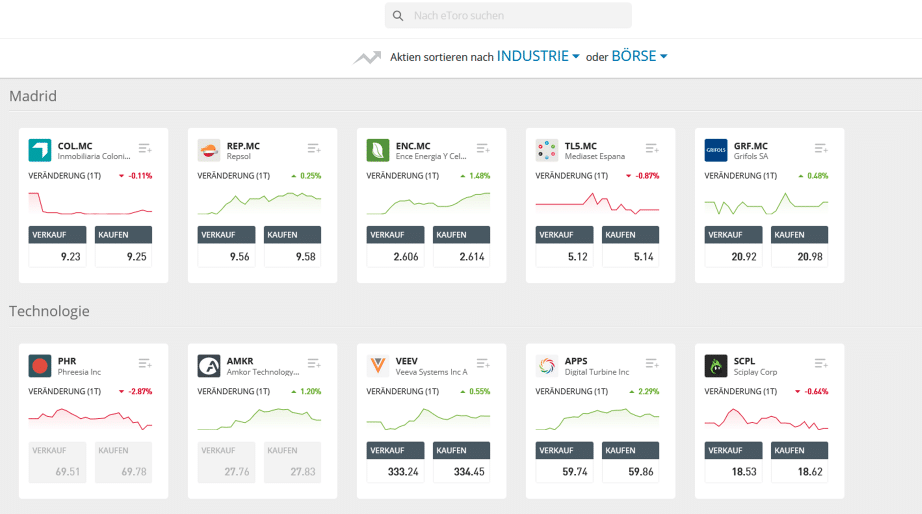Click the Digital Turbine APPS logo
922x514 pixels.
(547, 366)
